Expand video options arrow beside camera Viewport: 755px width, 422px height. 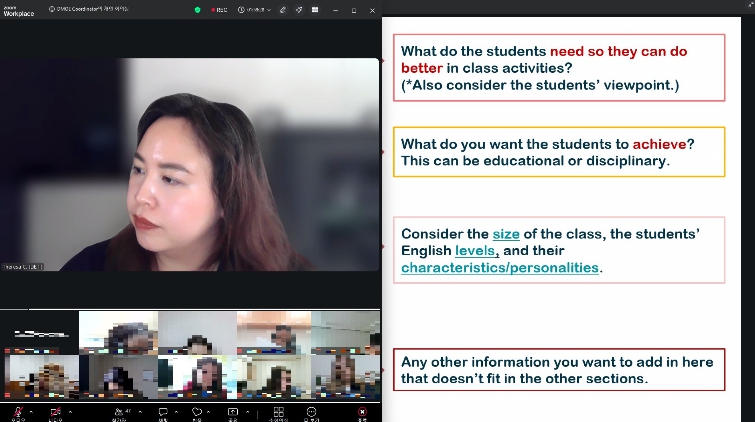[70, 410]
